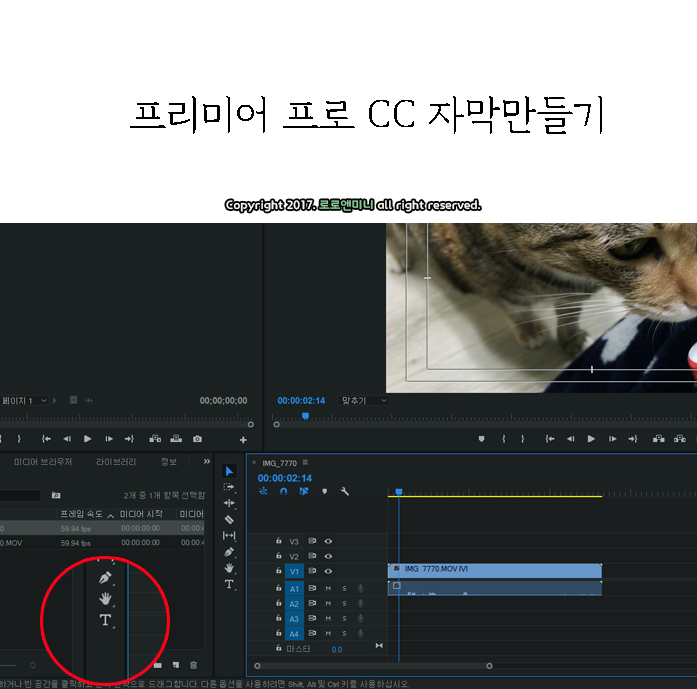
Task: Click master track output expand icon
Action: click(x=379, y=645)
